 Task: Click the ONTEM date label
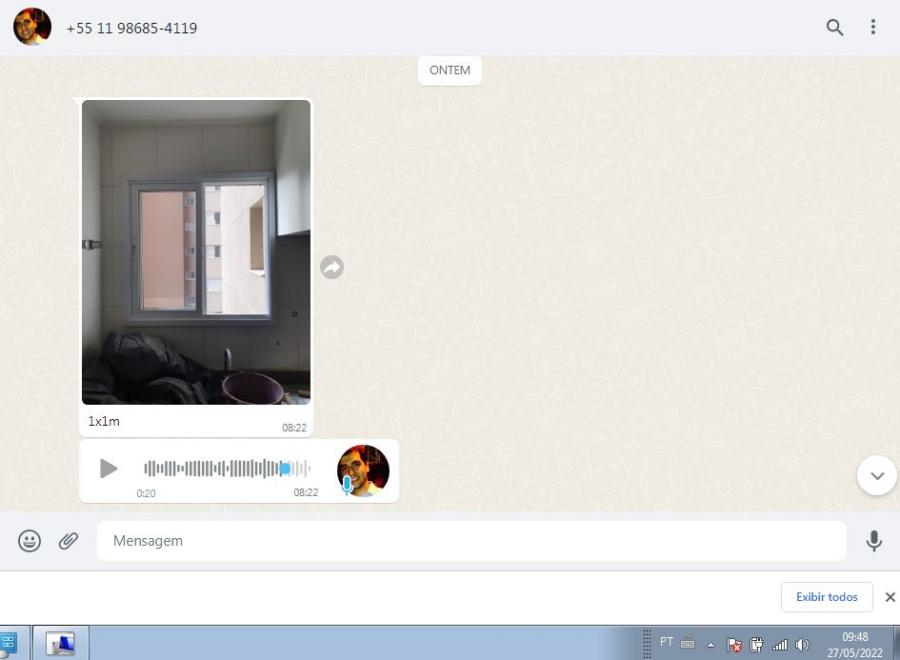(x=449, y=70)
